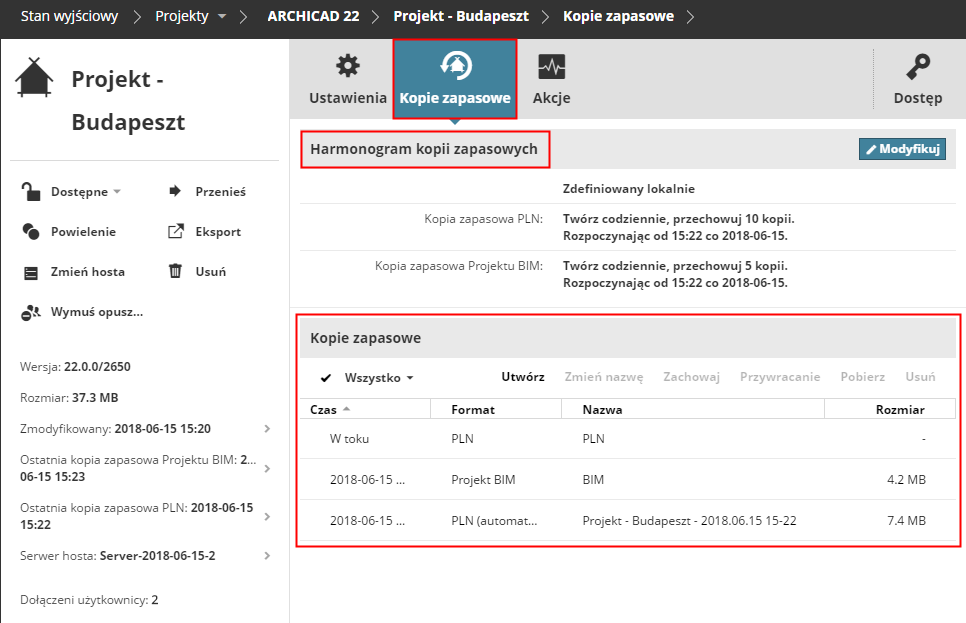Open the Dostęp key tab
This screenshot has height=623, width=966.
coord(917,79)
